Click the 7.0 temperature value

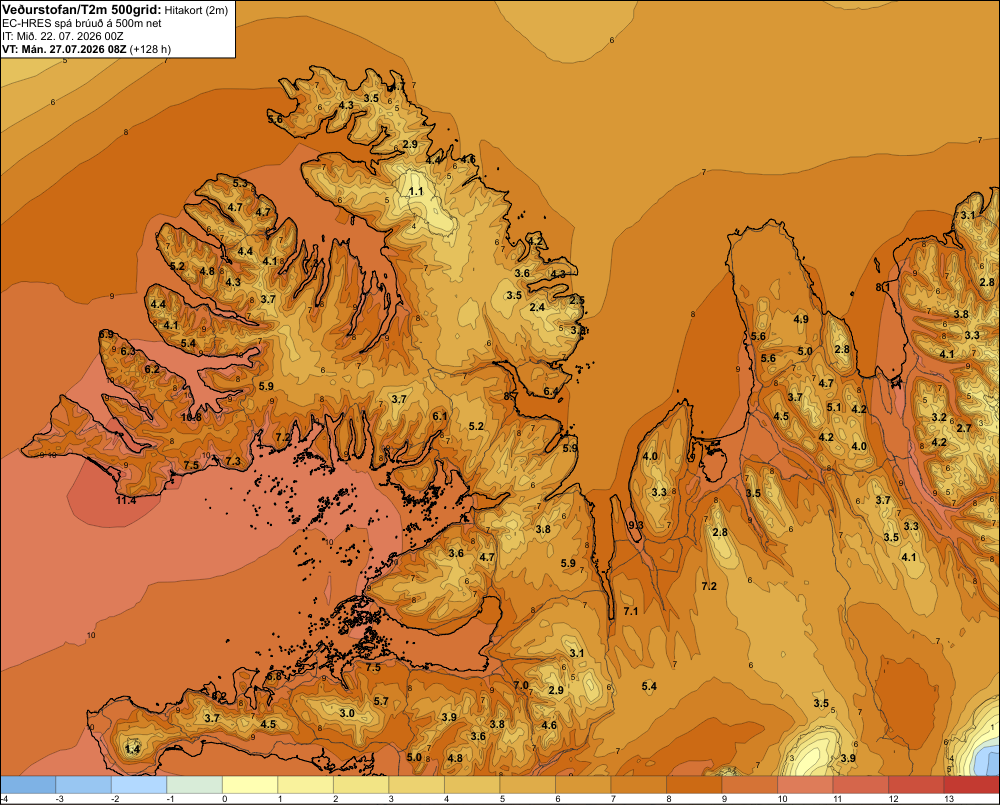(x=521, y=685)
